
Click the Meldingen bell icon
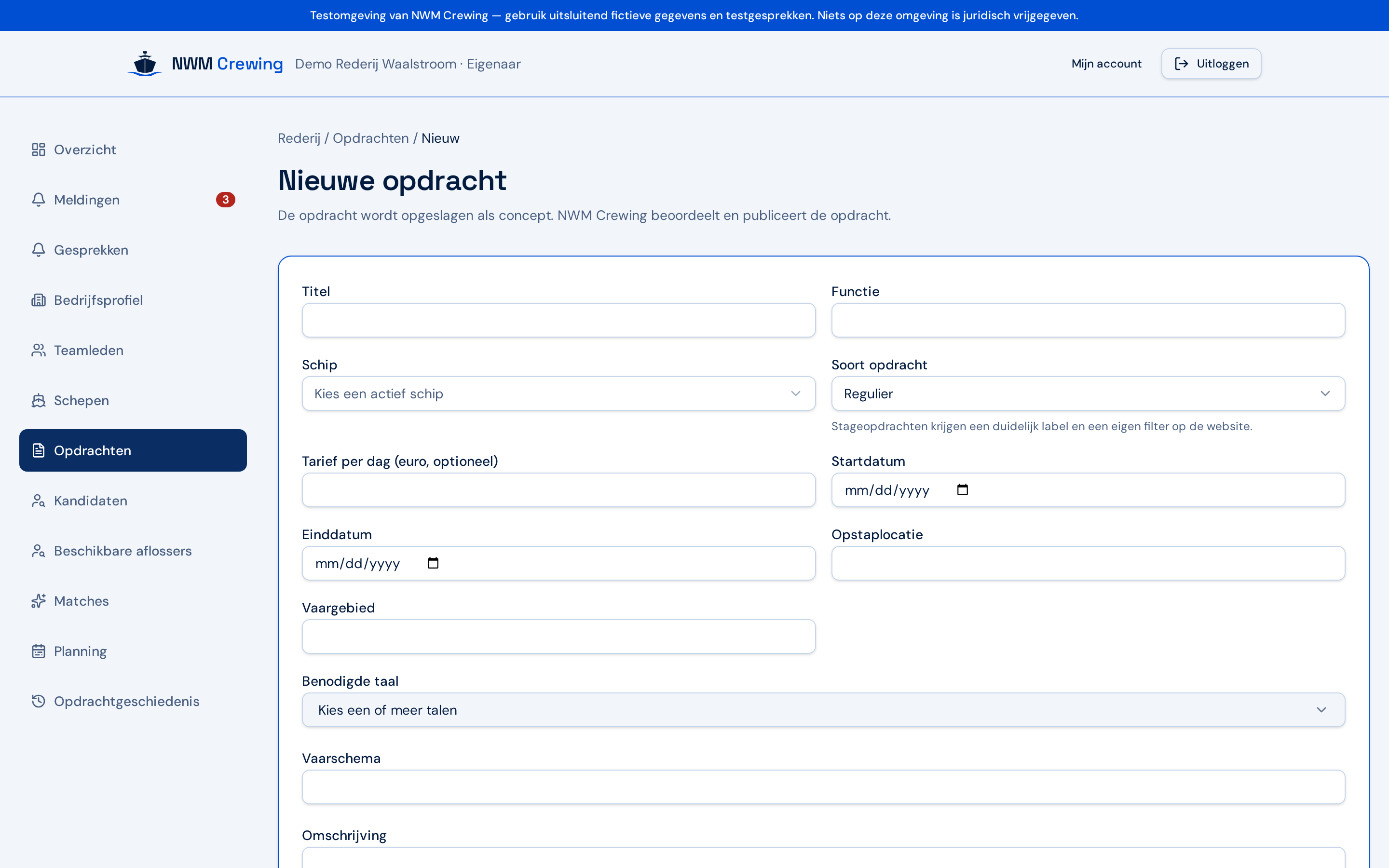coord(39,200)
